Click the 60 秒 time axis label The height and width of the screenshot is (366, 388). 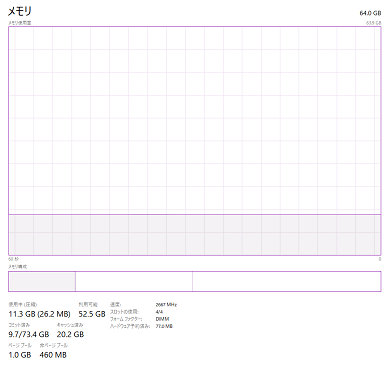coord(14,259)
